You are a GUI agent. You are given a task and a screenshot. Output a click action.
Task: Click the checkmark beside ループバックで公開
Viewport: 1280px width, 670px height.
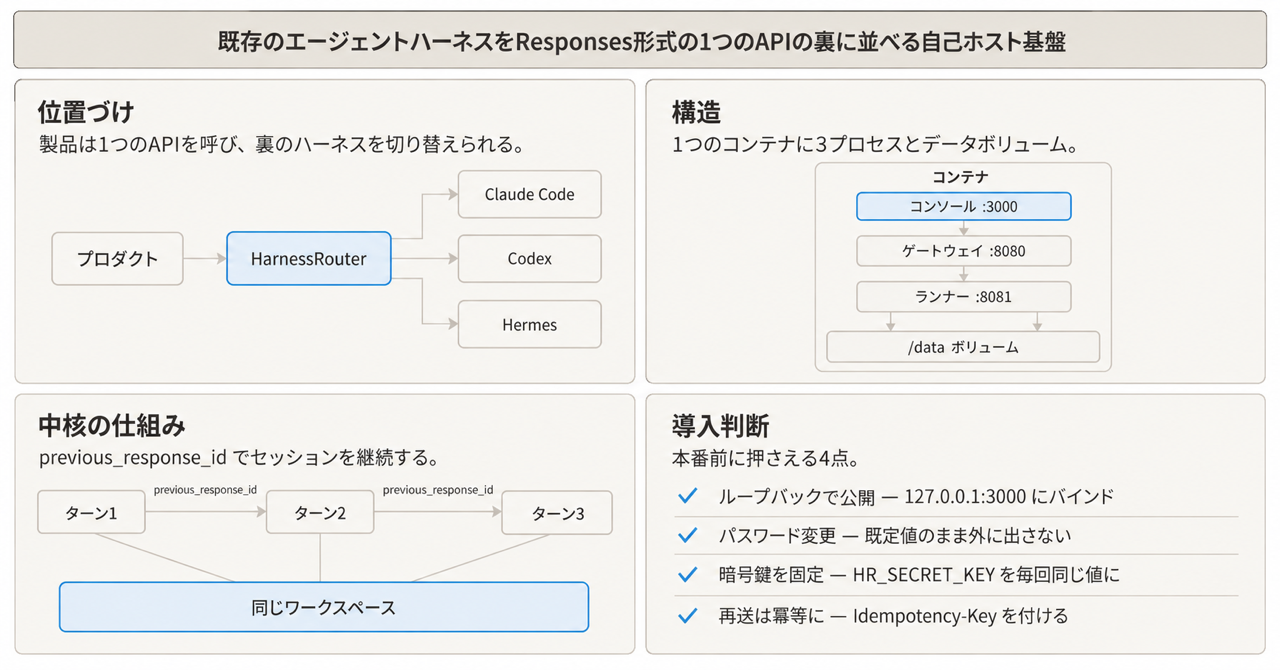coord(687,496)
